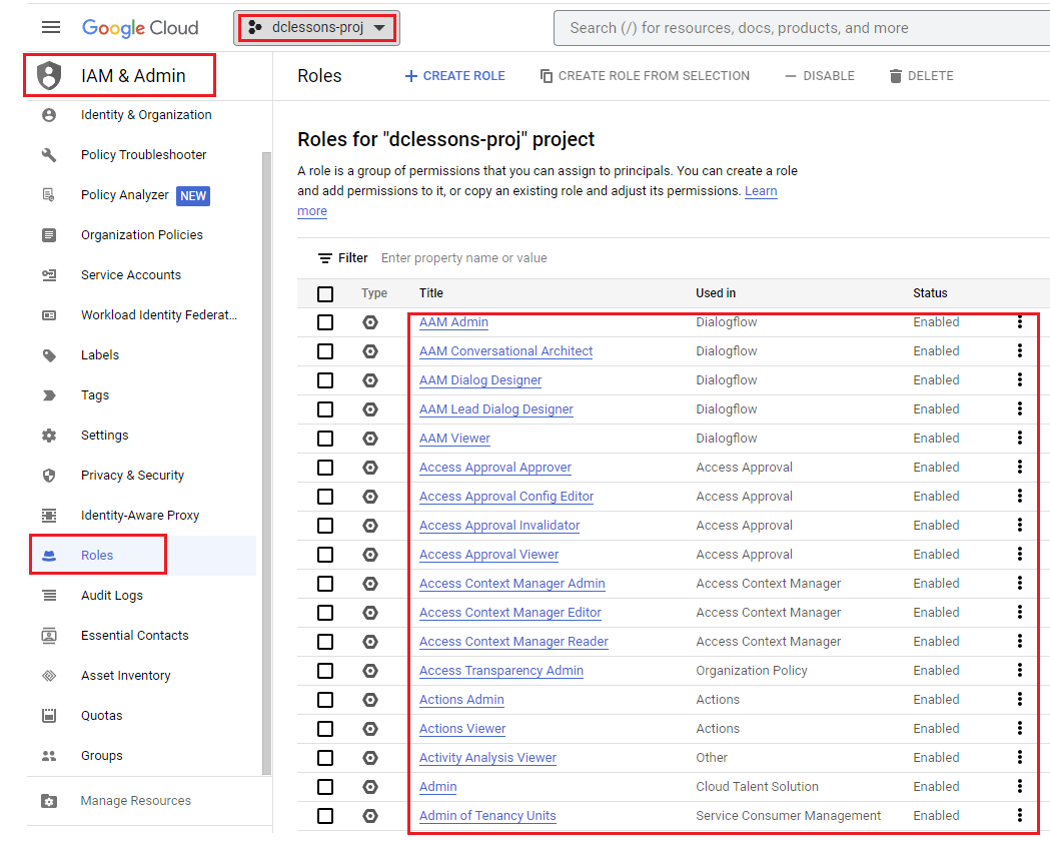Click the Google Cloud logo
The image size is (1050, 841).
pos(140,27)
